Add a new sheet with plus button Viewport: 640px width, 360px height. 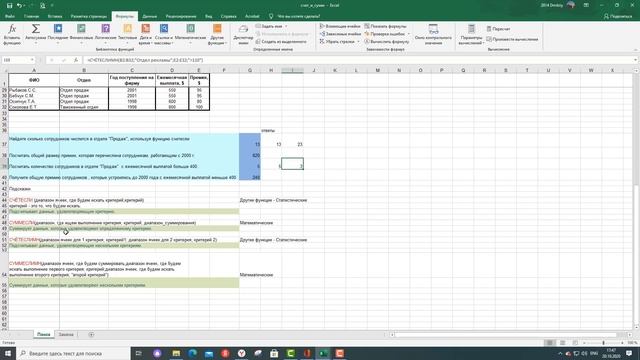[91, 334]
